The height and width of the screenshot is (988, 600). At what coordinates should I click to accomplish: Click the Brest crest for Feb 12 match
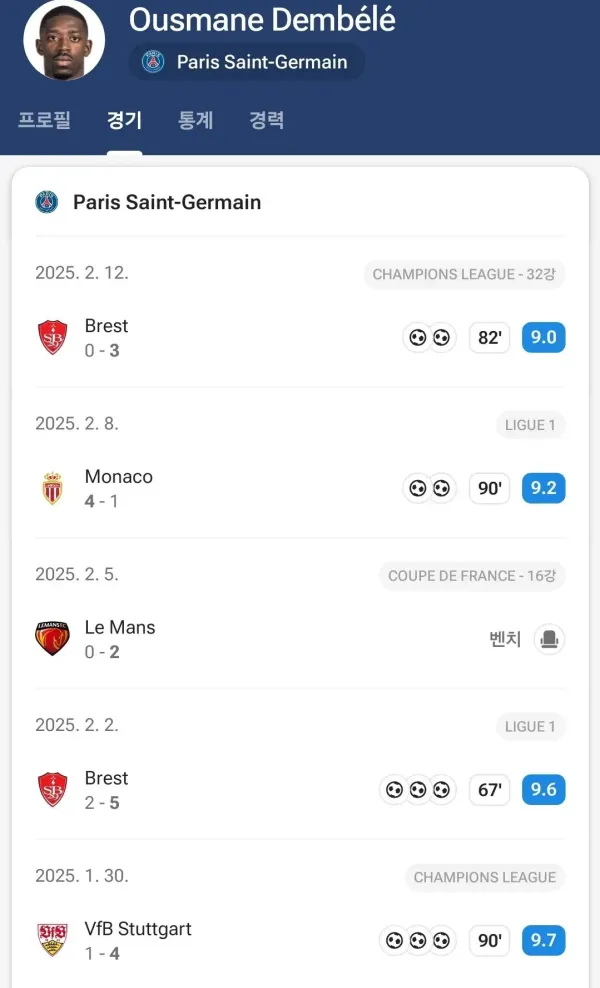tap(52, 338)
